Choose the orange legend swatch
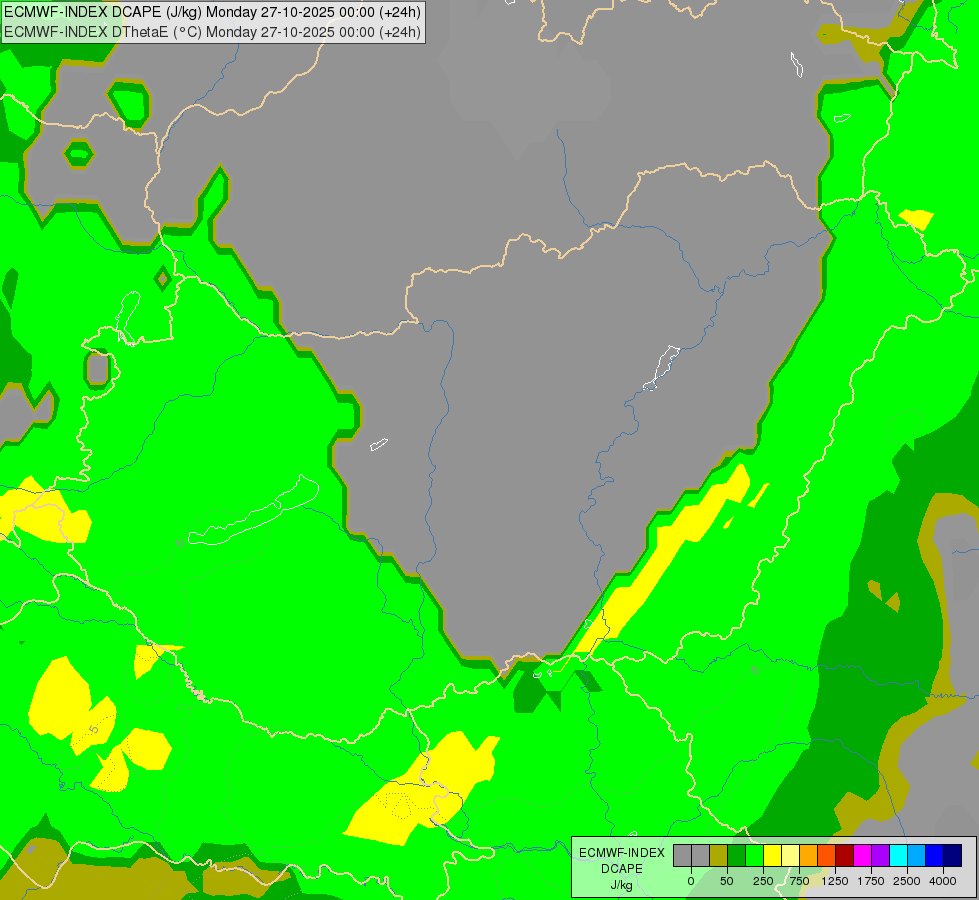 click(x=809, y=855)
